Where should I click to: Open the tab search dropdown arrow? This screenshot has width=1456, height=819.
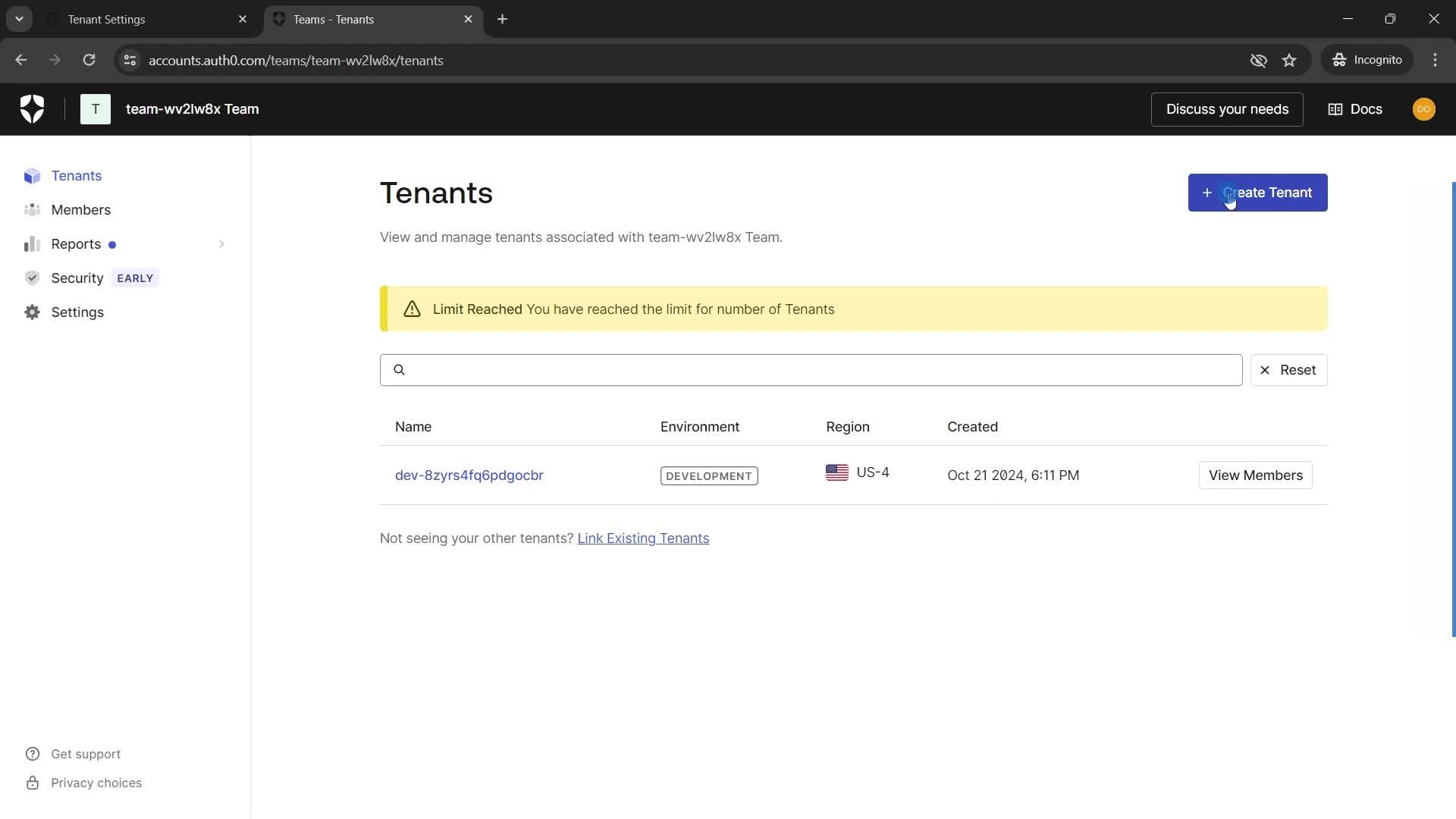coord(19,19)
